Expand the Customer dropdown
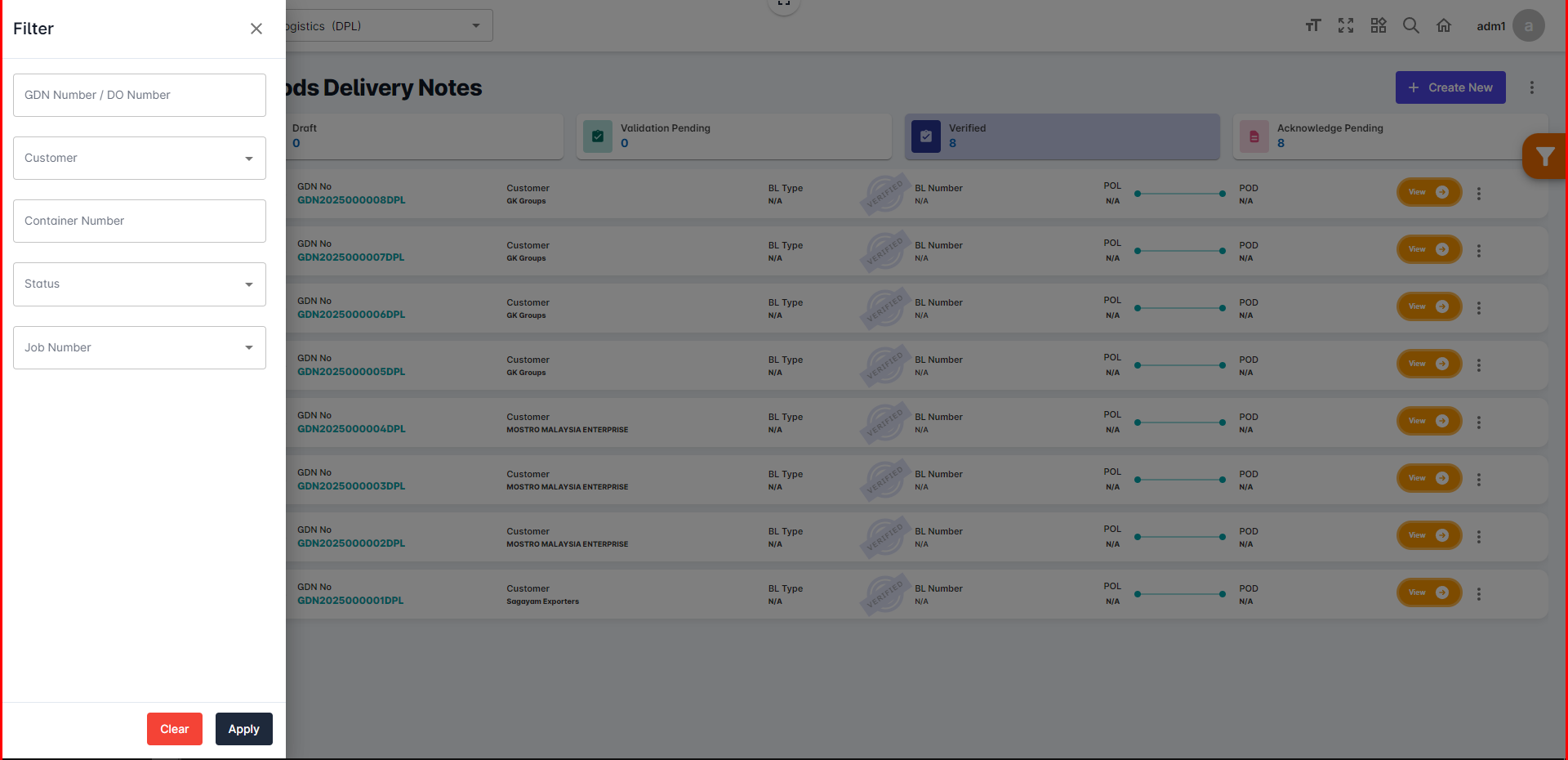This screenshot has width=1568, height=760. pos(140,159)
